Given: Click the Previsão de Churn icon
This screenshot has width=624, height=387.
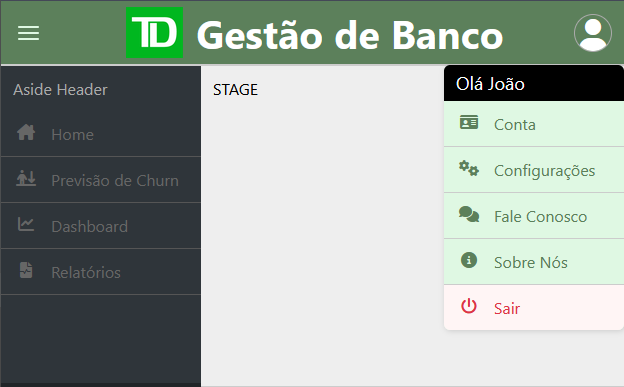Looking at the screenshot, I should pos(26,178).
